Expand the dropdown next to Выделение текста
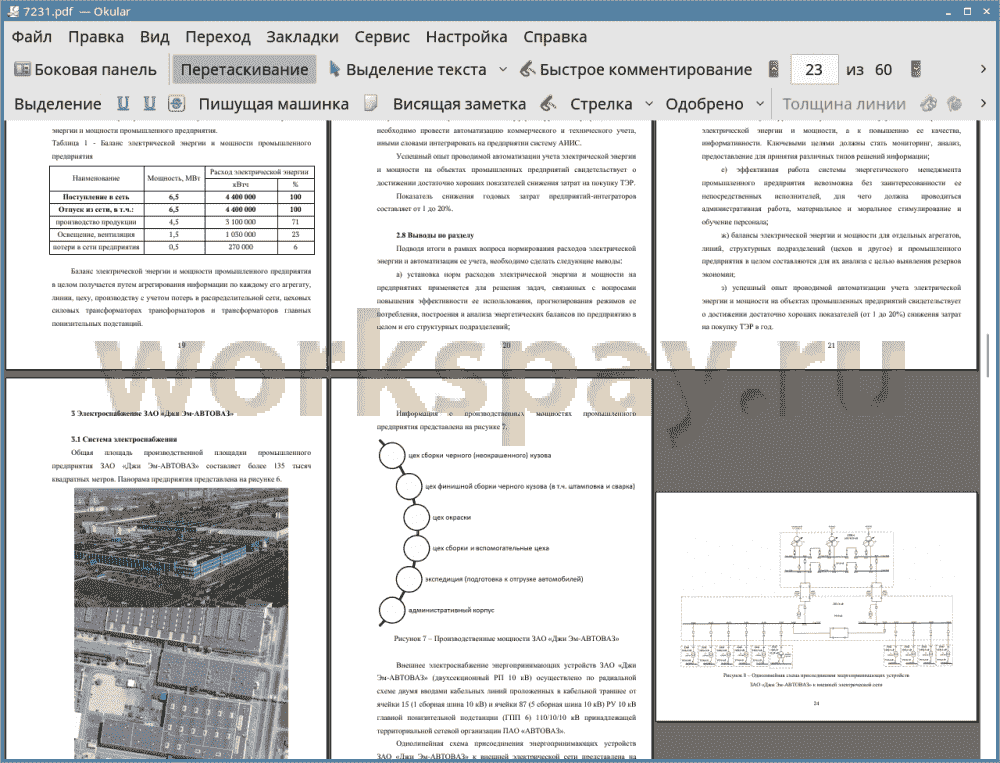This screenshot has width=1000, height=763. [503, 70]
